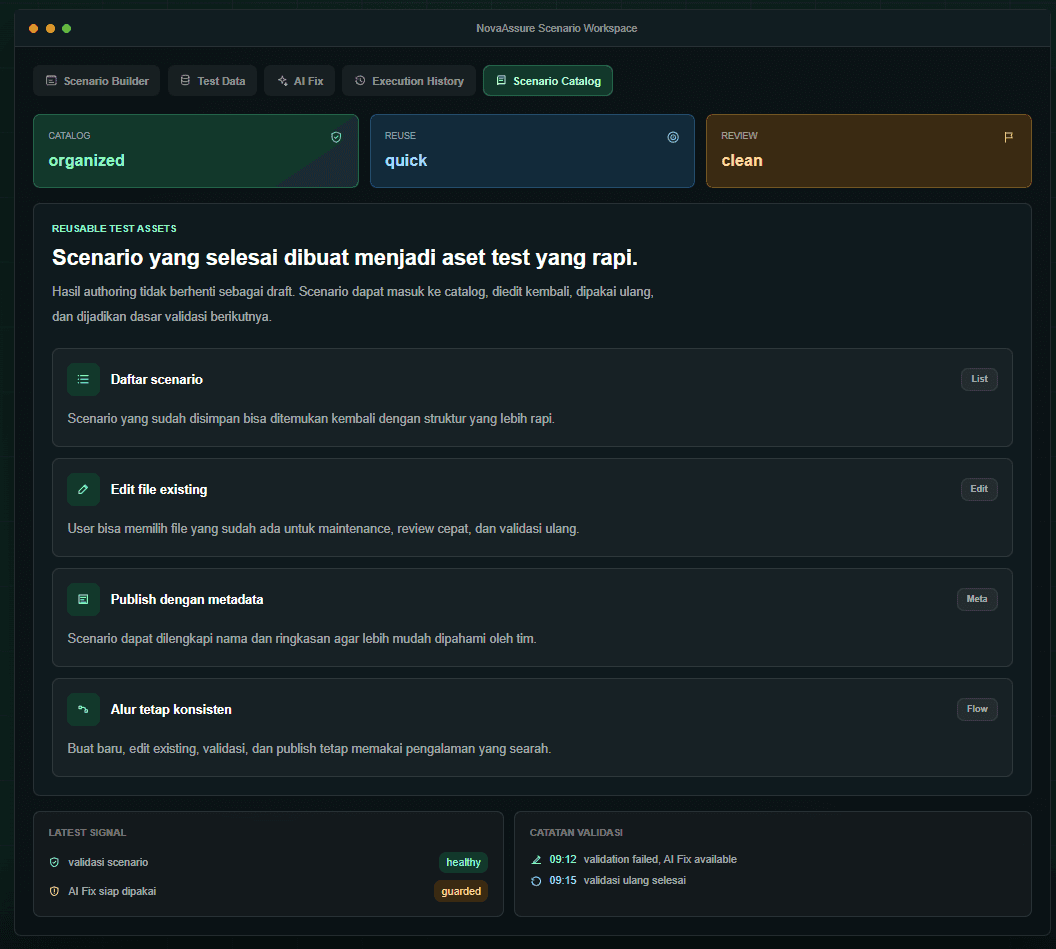This screenshot has width=1056, height=949.
Task: Click the NovaAssure Scenario Workspace window title
Action: point(556,28)
